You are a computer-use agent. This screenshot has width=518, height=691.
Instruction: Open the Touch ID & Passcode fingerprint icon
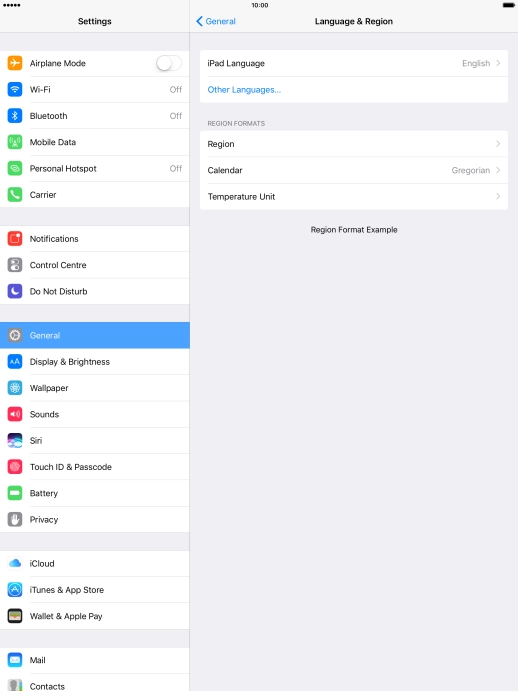(15, 467)
